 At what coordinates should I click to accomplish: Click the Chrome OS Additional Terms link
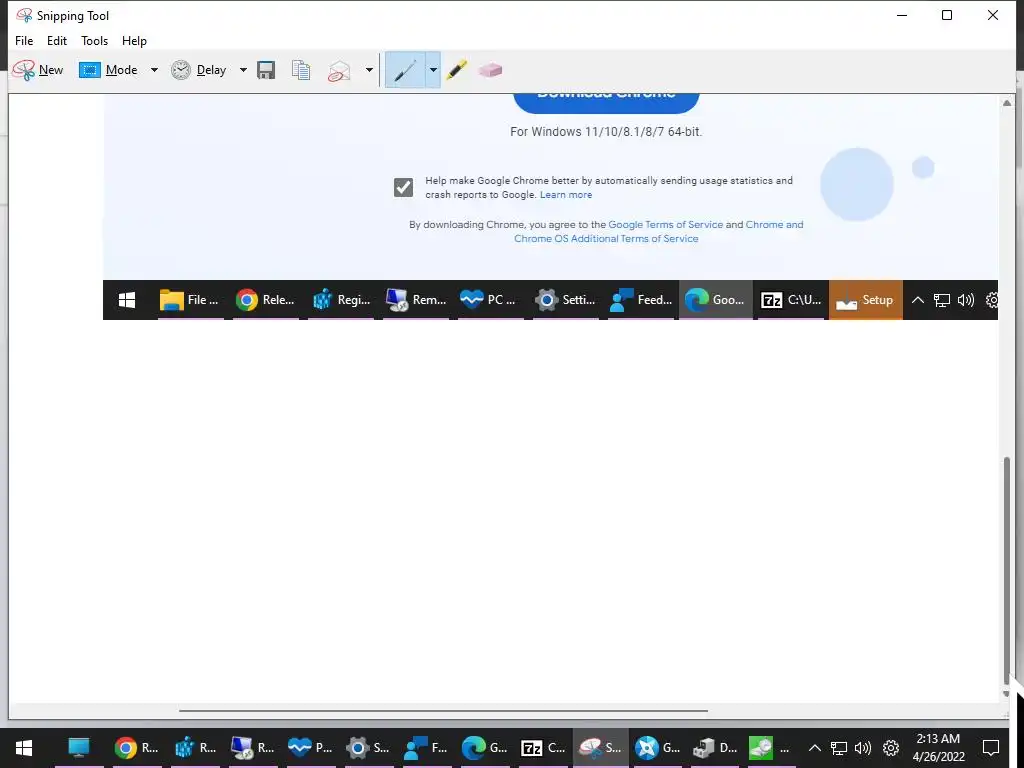click(606, 238)
